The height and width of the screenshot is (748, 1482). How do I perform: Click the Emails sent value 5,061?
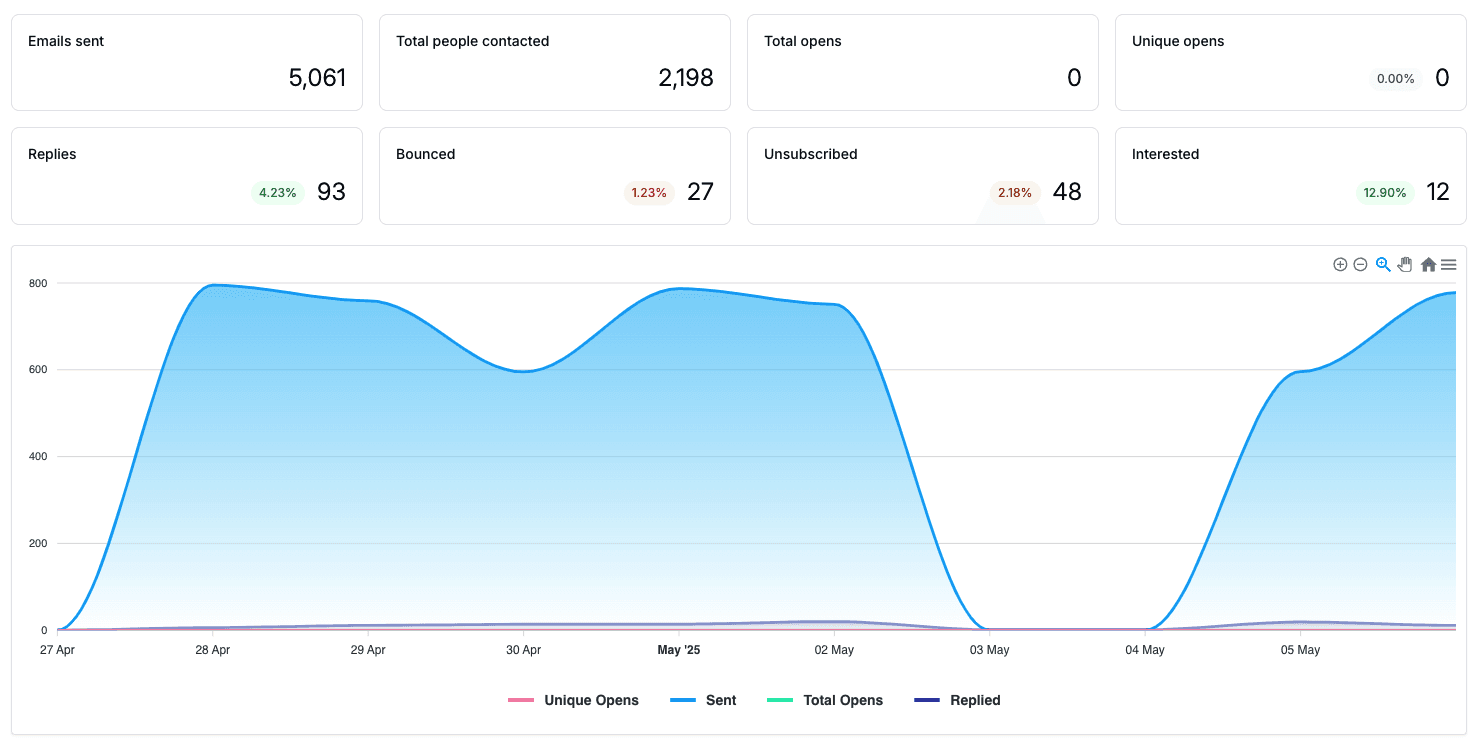tap(317, 78)
